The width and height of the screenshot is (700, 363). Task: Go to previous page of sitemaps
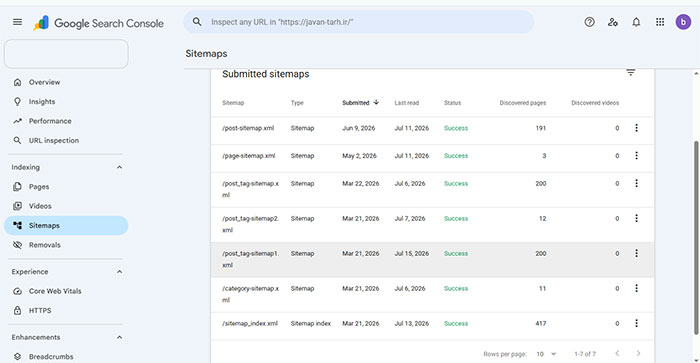(617, 354)
